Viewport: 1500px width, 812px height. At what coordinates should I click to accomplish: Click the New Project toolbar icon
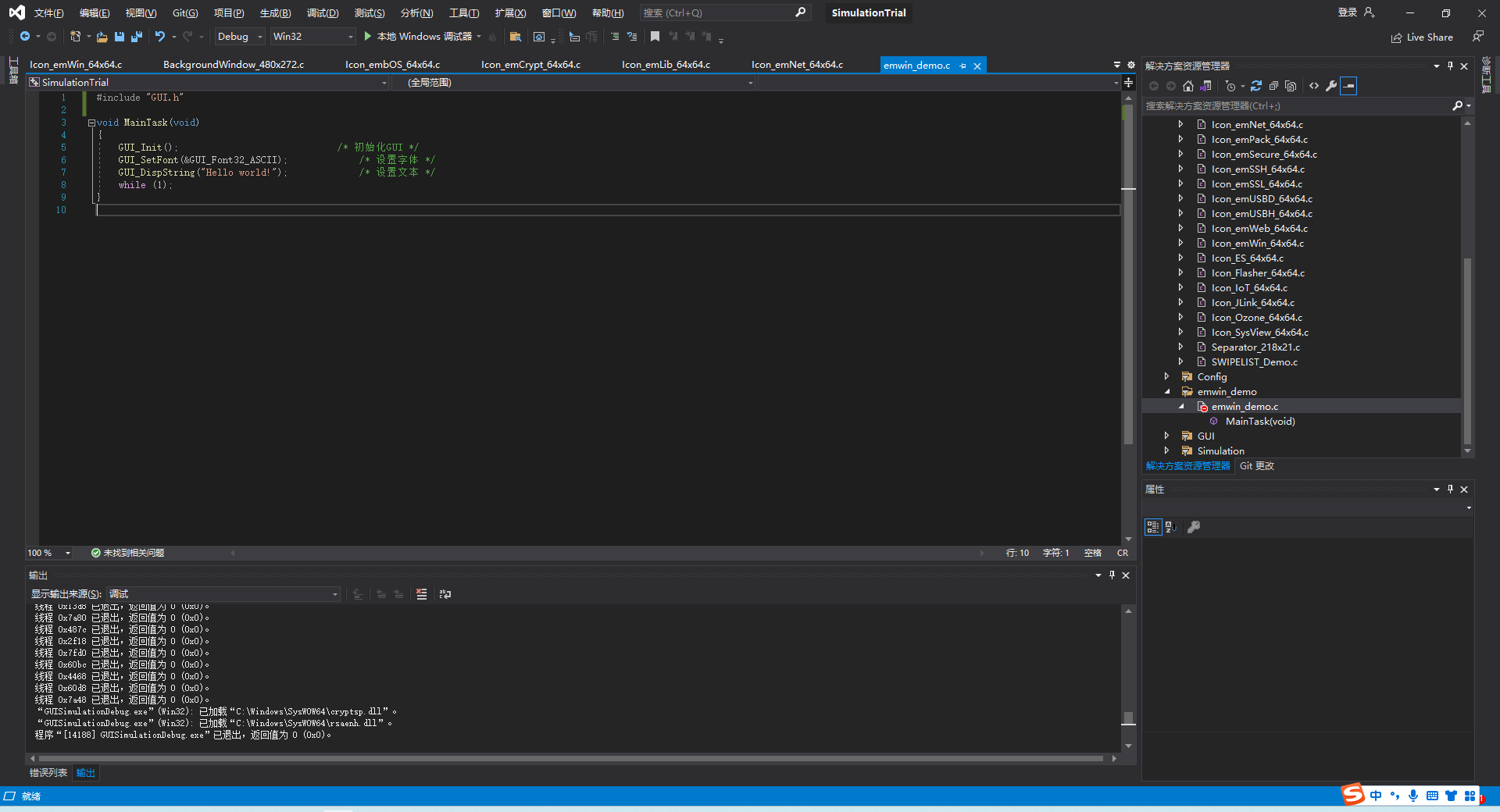[x=75, y=37]
